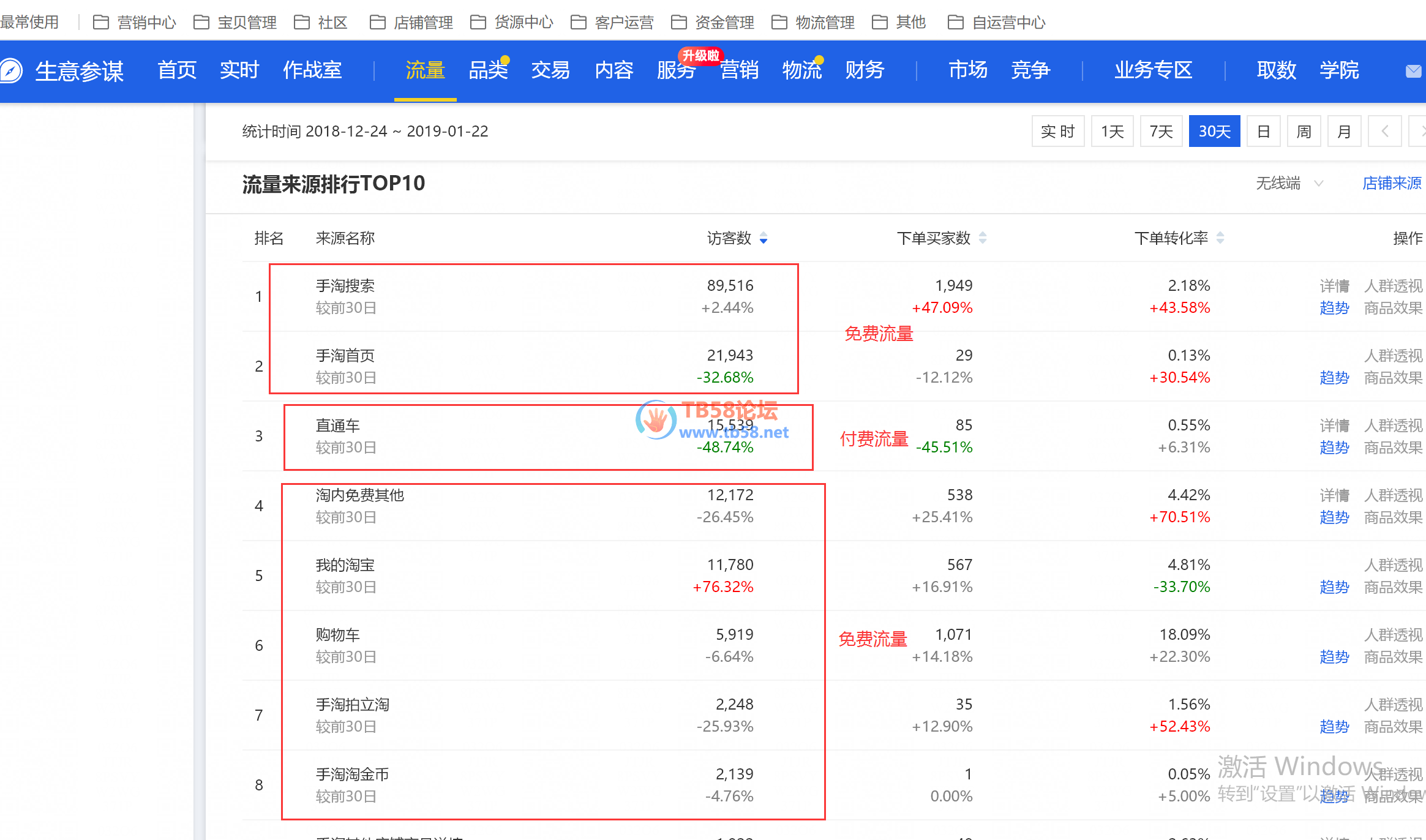Screen dimensions: 1426x840
Task: Click 详情 for 直通车 row
Action: 1334,426
